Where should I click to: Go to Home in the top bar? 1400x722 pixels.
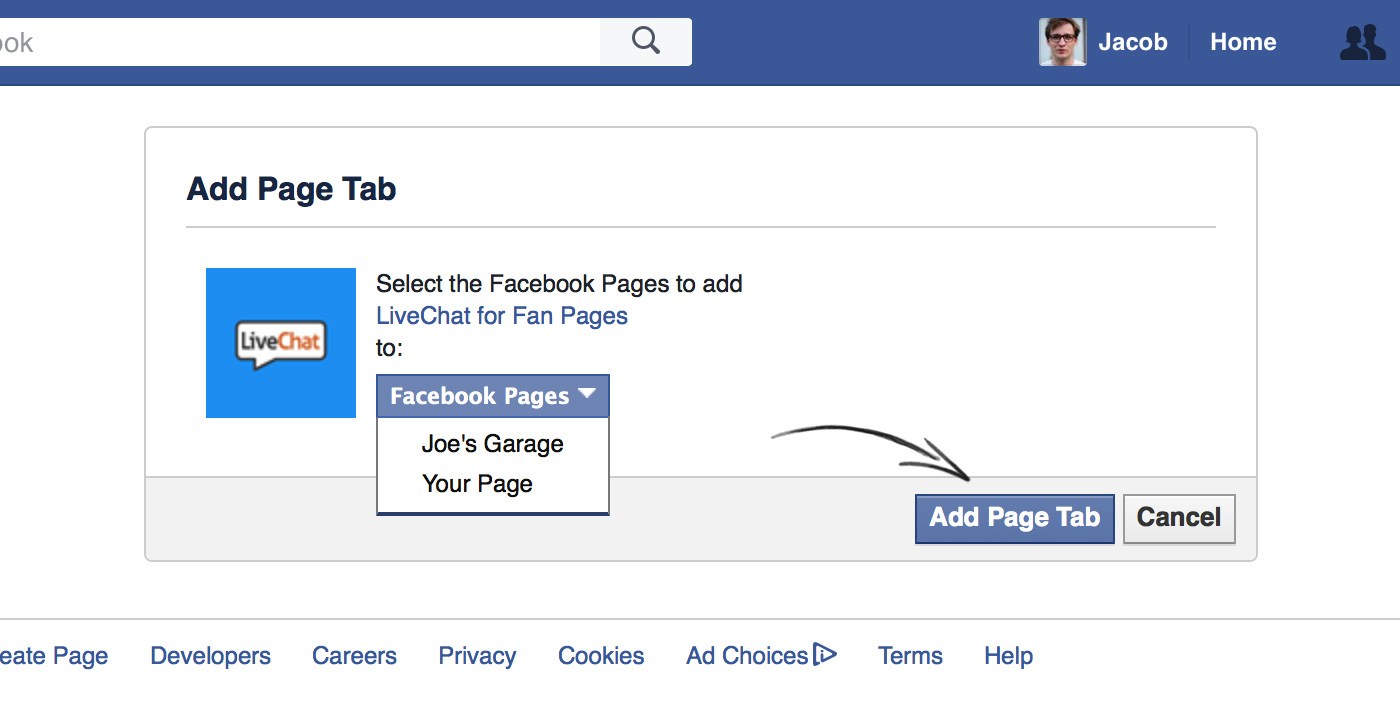tap(1243, 42)
